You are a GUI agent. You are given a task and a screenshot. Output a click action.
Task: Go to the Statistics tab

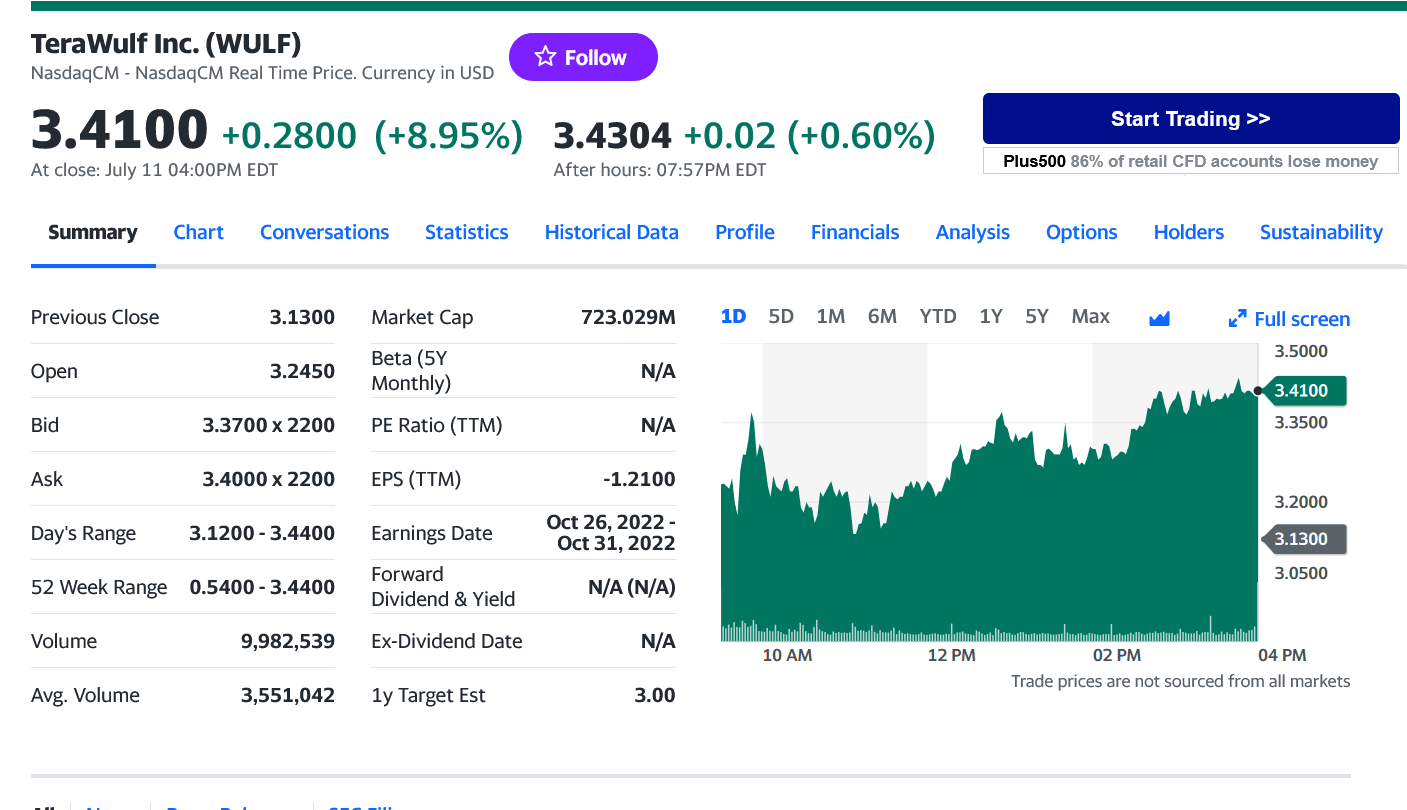466,232
